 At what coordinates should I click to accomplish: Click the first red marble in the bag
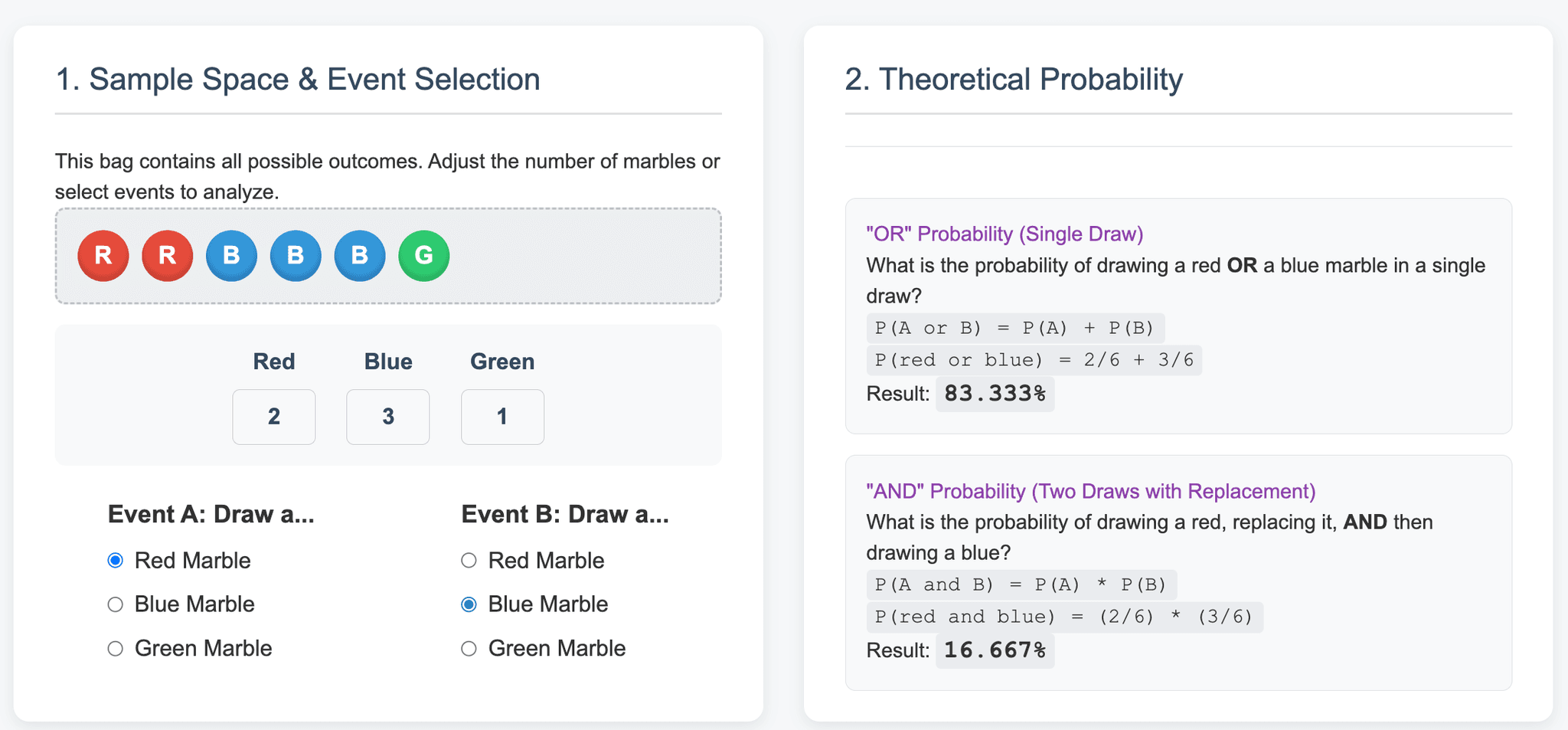click(x=103, y=256)
